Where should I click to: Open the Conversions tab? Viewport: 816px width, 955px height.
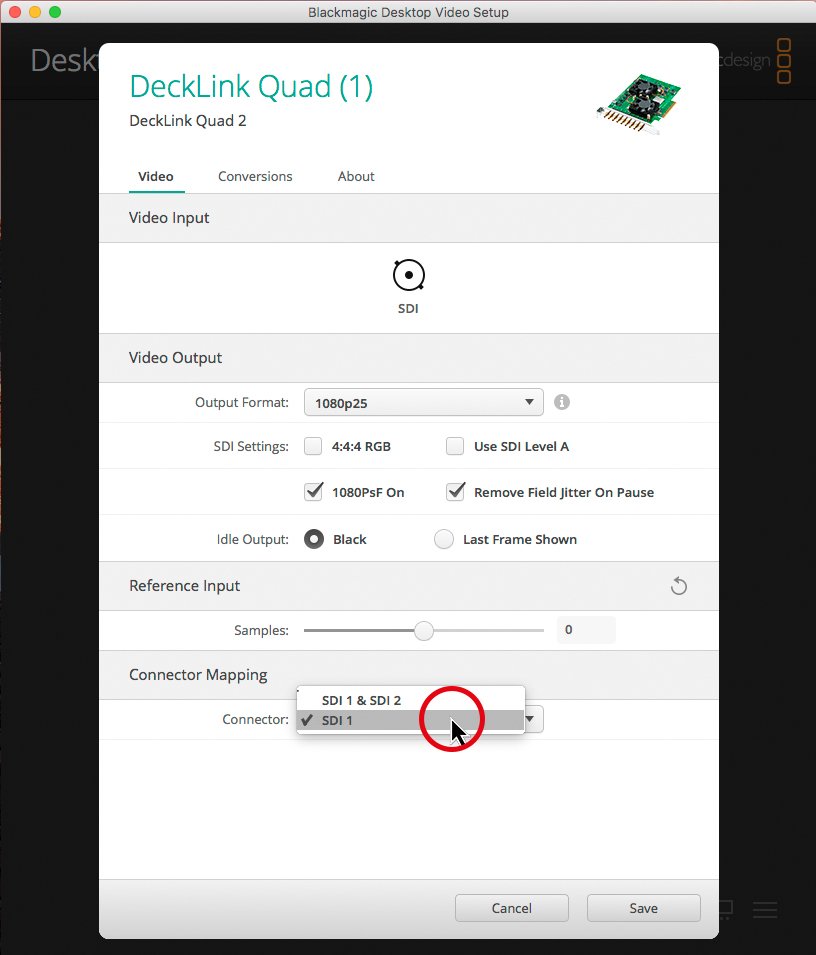click(x=255, y=177)
